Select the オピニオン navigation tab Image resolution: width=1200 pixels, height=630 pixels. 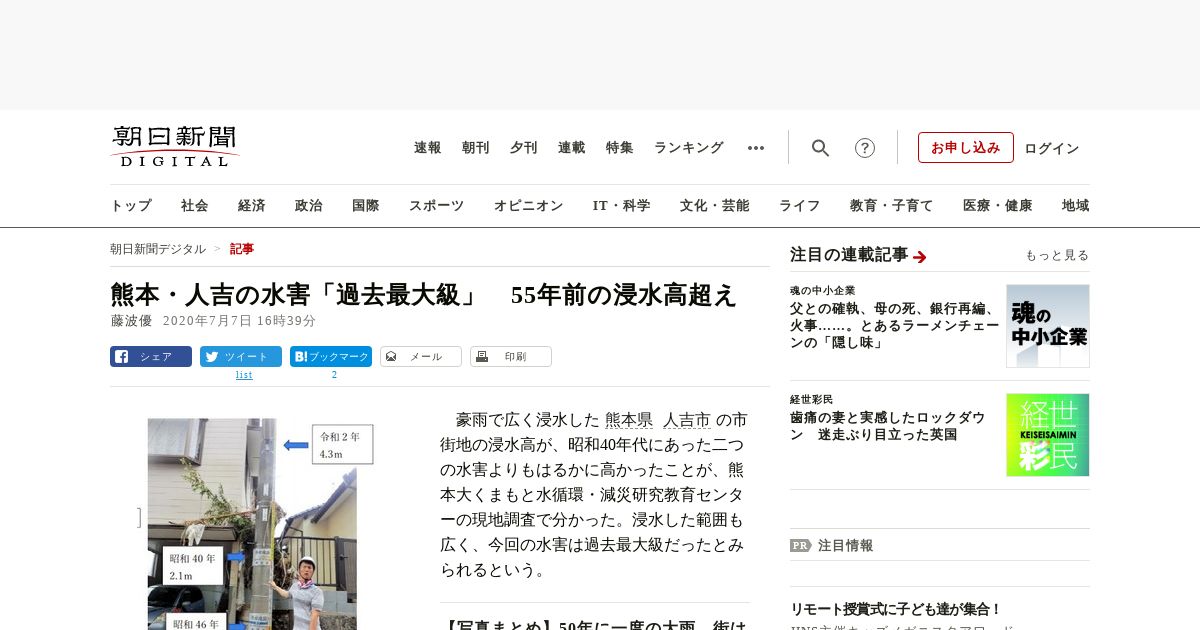[528, 206]
